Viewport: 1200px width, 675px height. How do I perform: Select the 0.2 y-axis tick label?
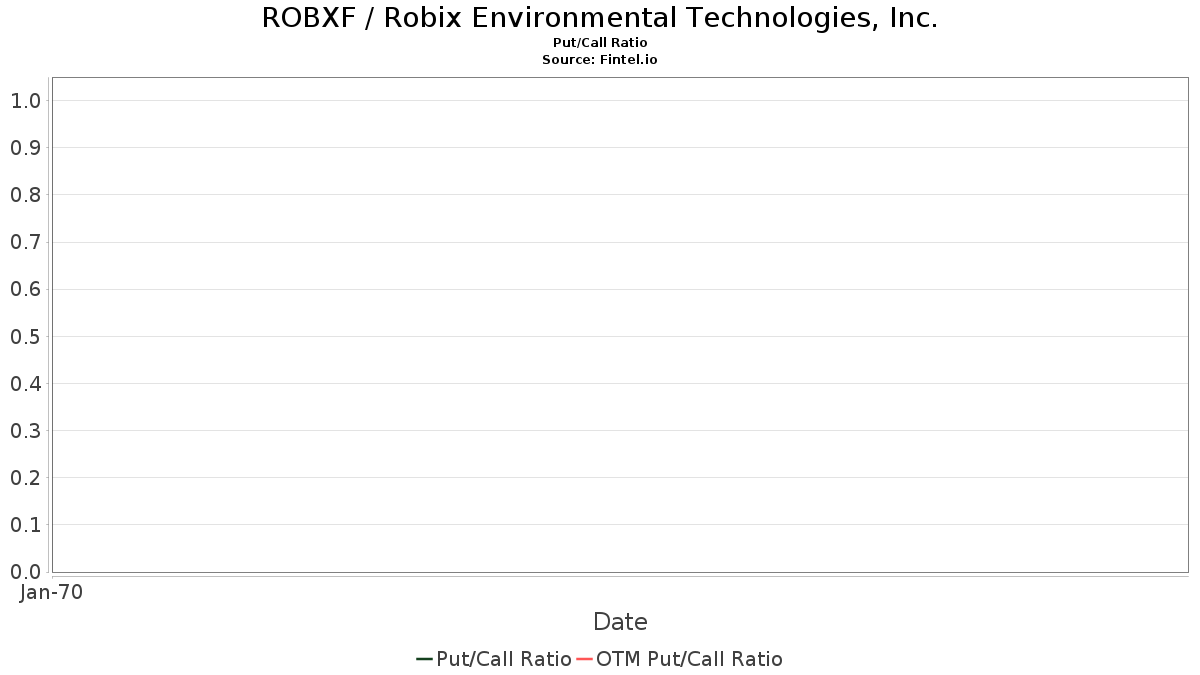25,478
